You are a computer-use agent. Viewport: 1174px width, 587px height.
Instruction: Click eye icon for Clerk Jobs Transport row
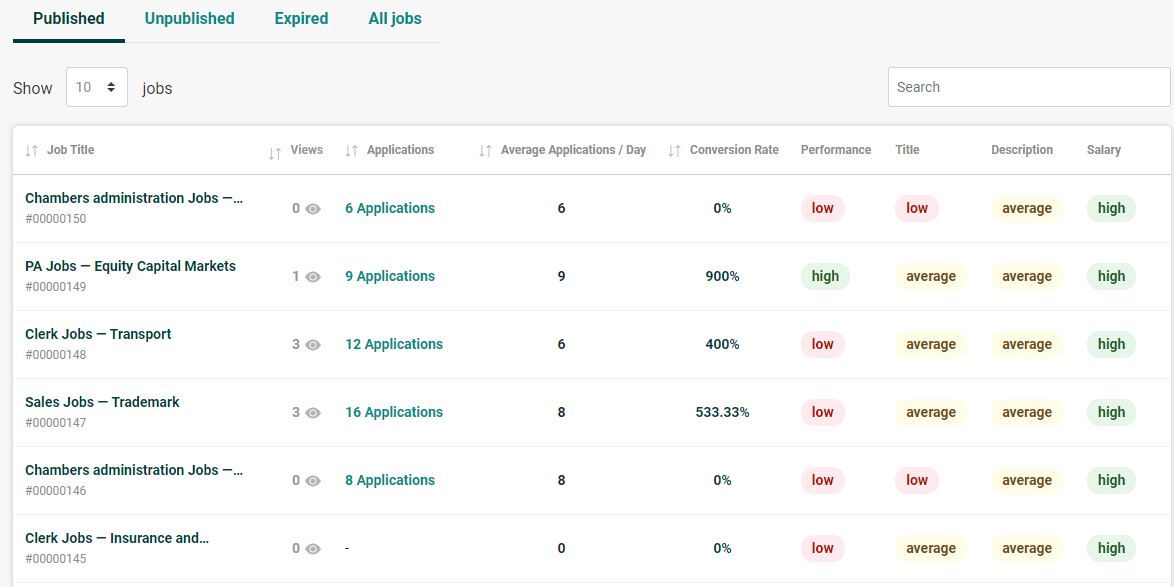point(313,345)
